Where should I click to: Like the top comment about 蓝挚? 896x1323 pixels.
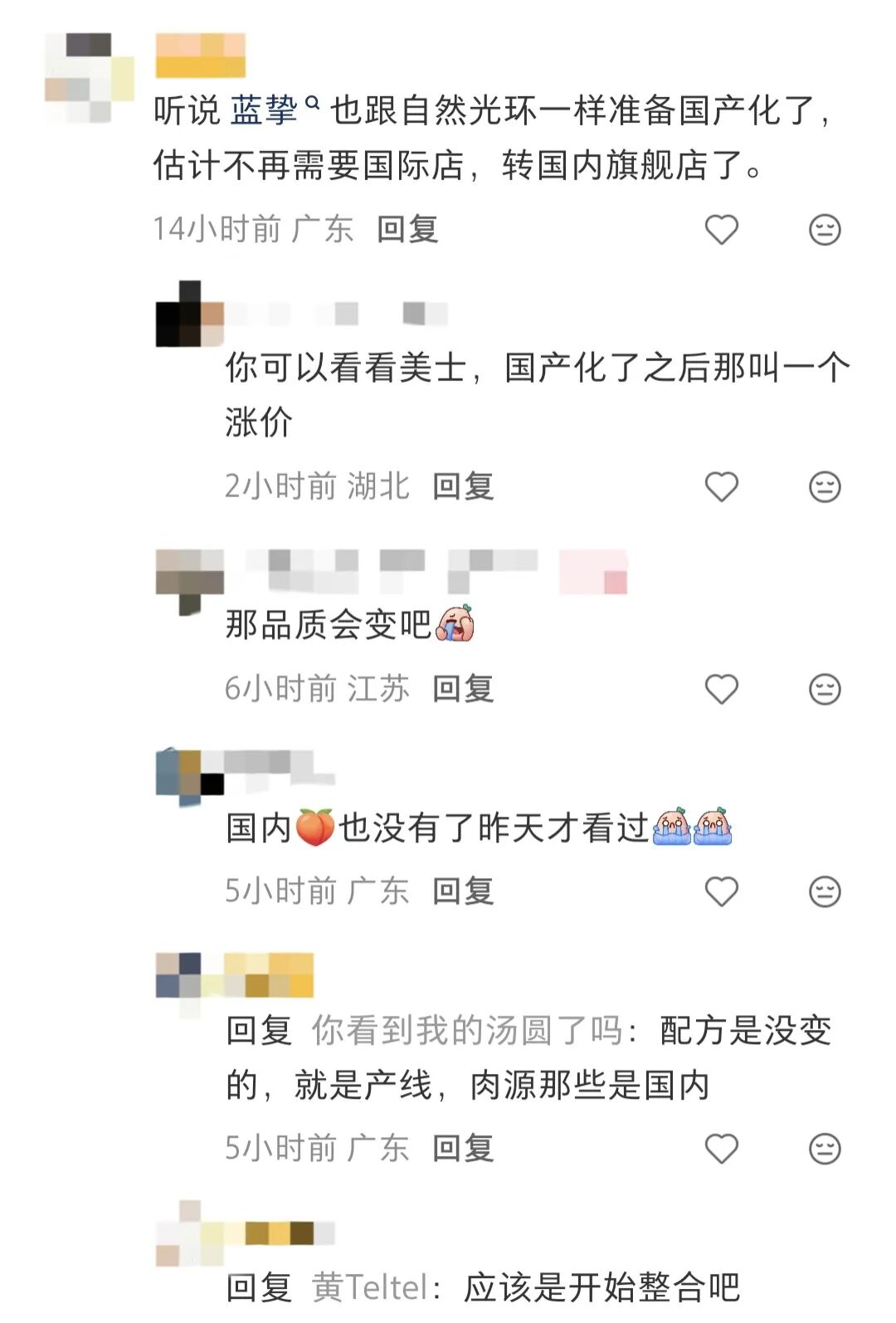pos(721,230)
